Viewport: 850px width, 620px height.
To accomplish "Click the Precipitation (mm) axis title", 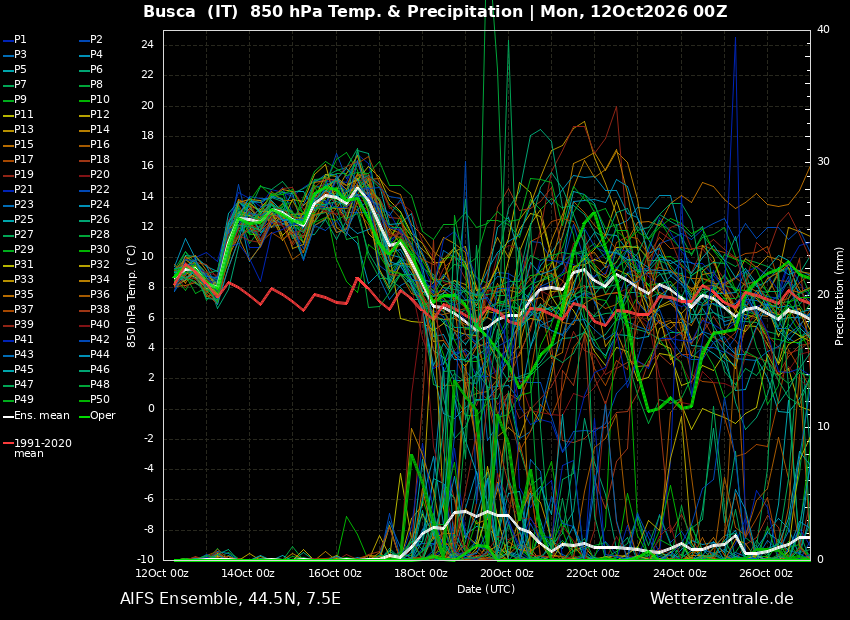I will (839, 295).
